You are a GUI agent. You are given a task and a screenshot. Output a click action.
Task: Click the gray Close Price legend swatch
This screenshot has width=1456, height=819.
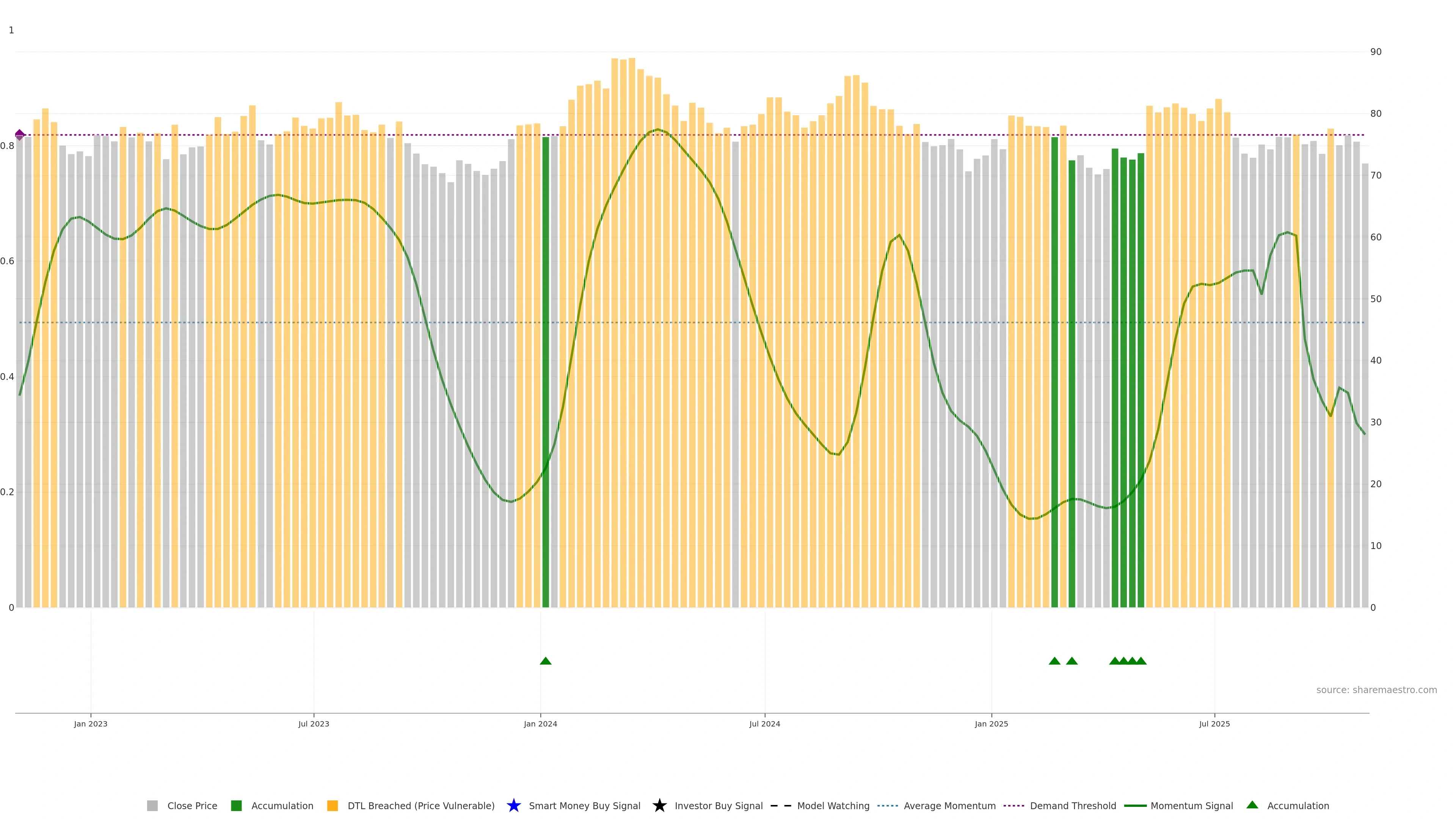pos(152,806)
